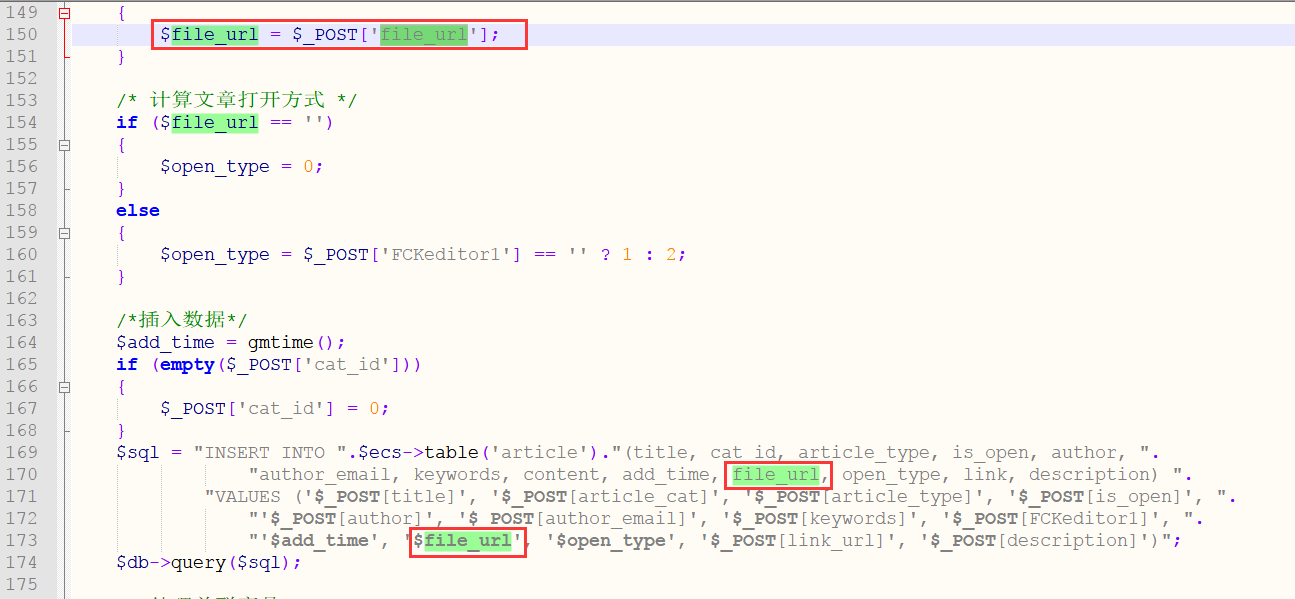The height and width of the screenshot is (599, 1295).
Task: Click the 'FCKeditor1' string on line 160
Action: click(x=446, y=254)
